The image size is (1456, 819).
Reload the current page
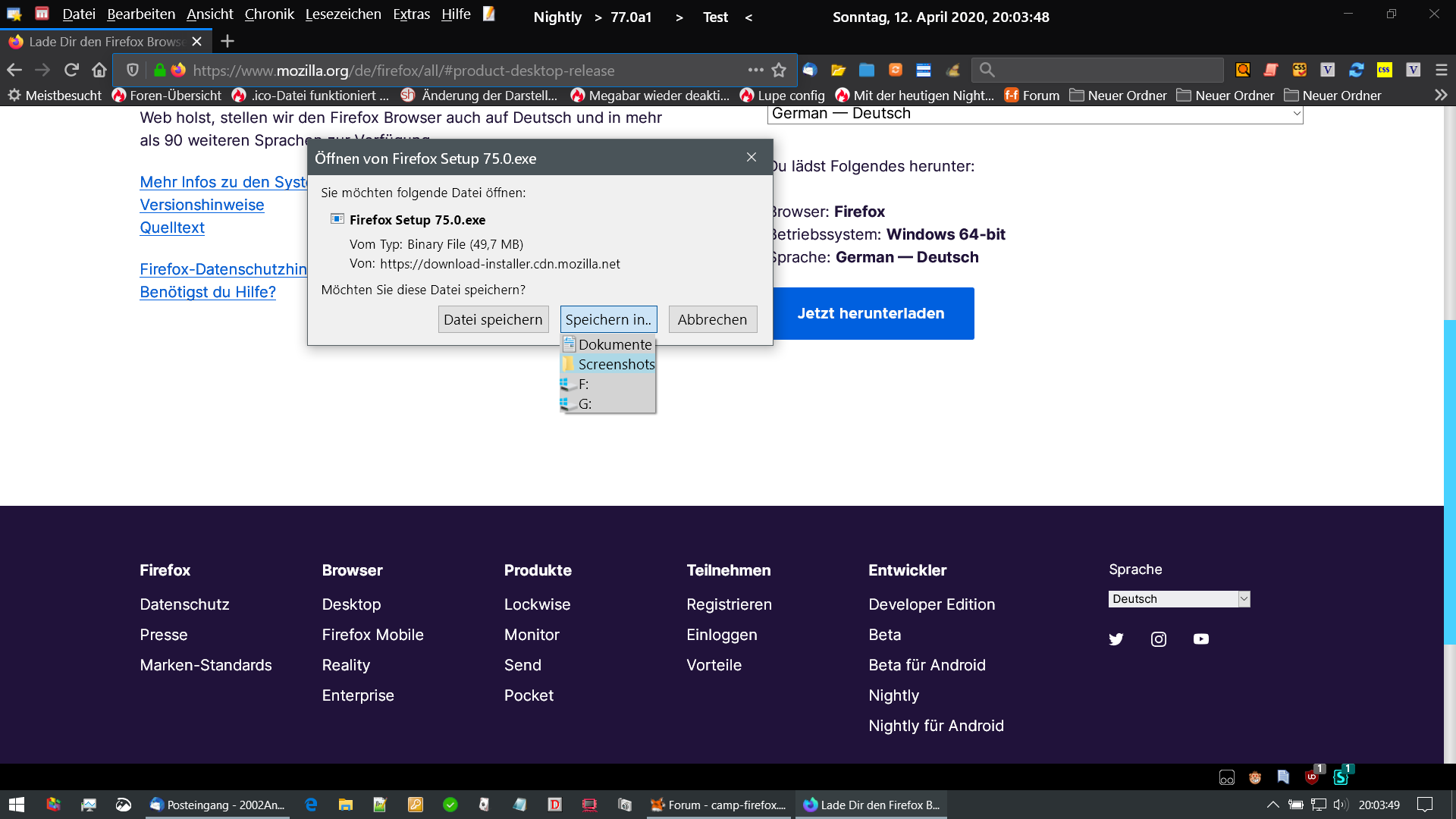tap(71, 70)
